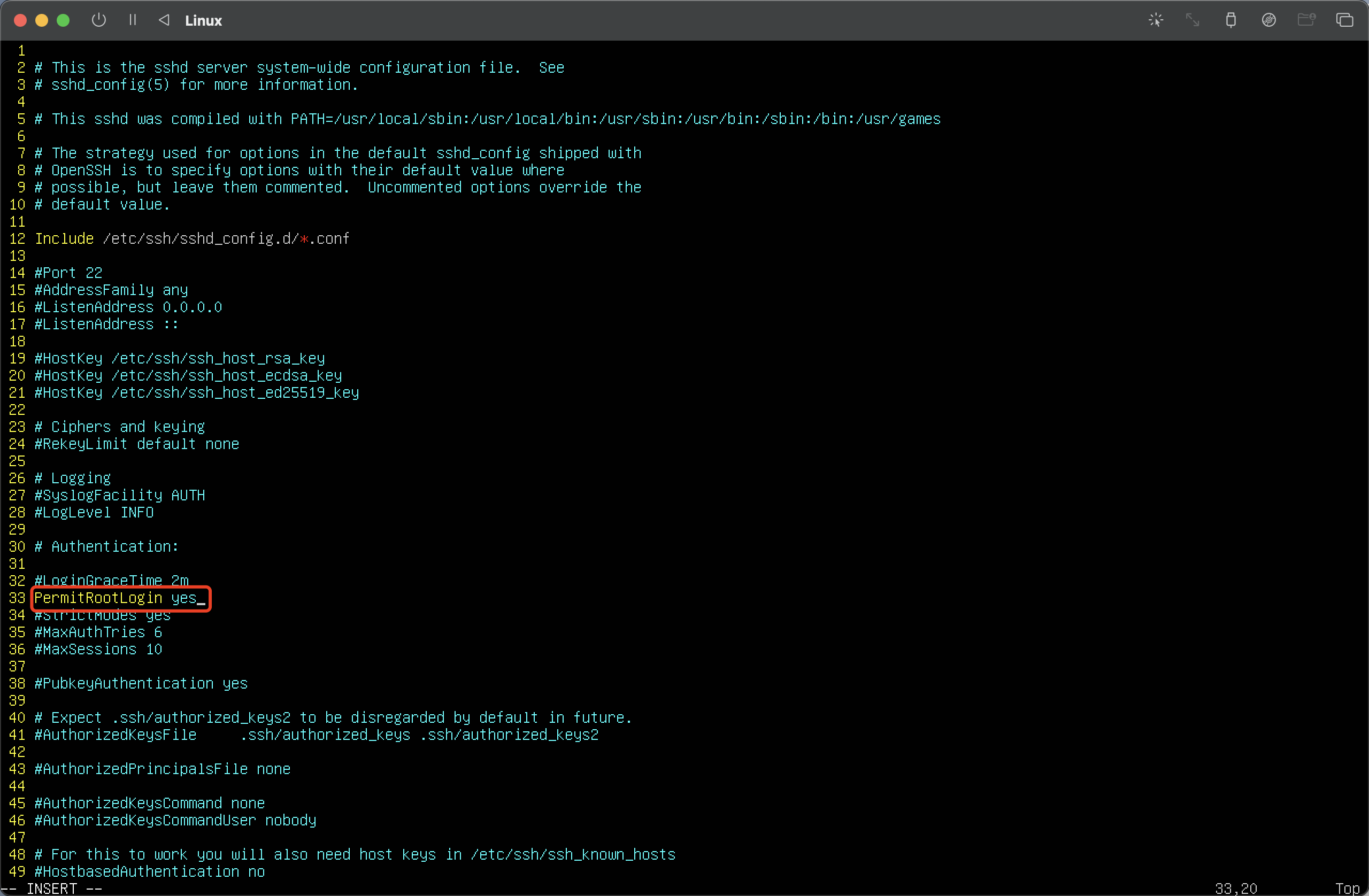Click the PermitRootLogin yes line

(115, 598)
